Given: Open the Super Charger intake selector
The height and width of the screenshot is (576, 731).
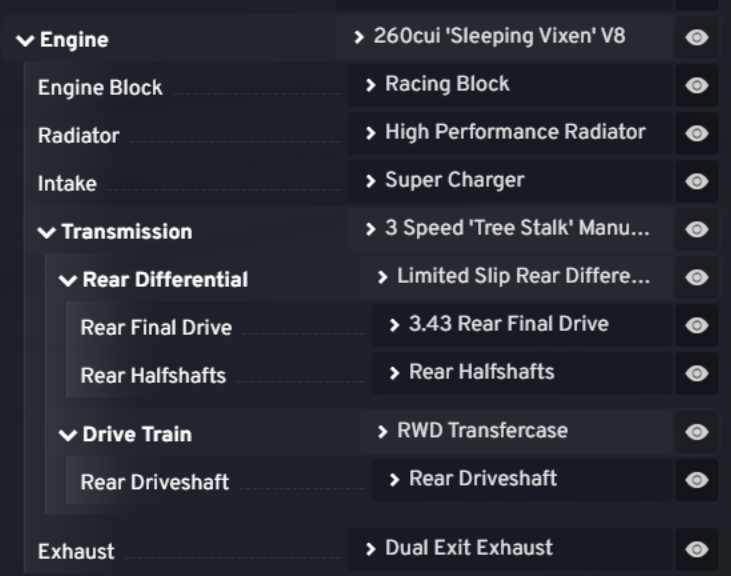Looking at the screenshot, I should (x=454, y=181).
